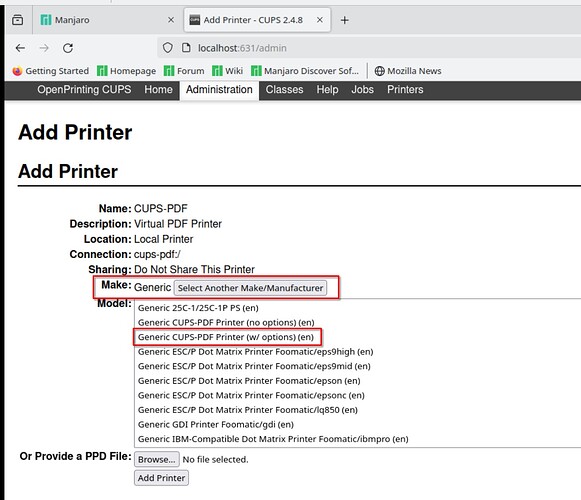The width and height of the screenshot is (581, 500).
Task: Open the Wiki bookmark
Action: (228, 71)
